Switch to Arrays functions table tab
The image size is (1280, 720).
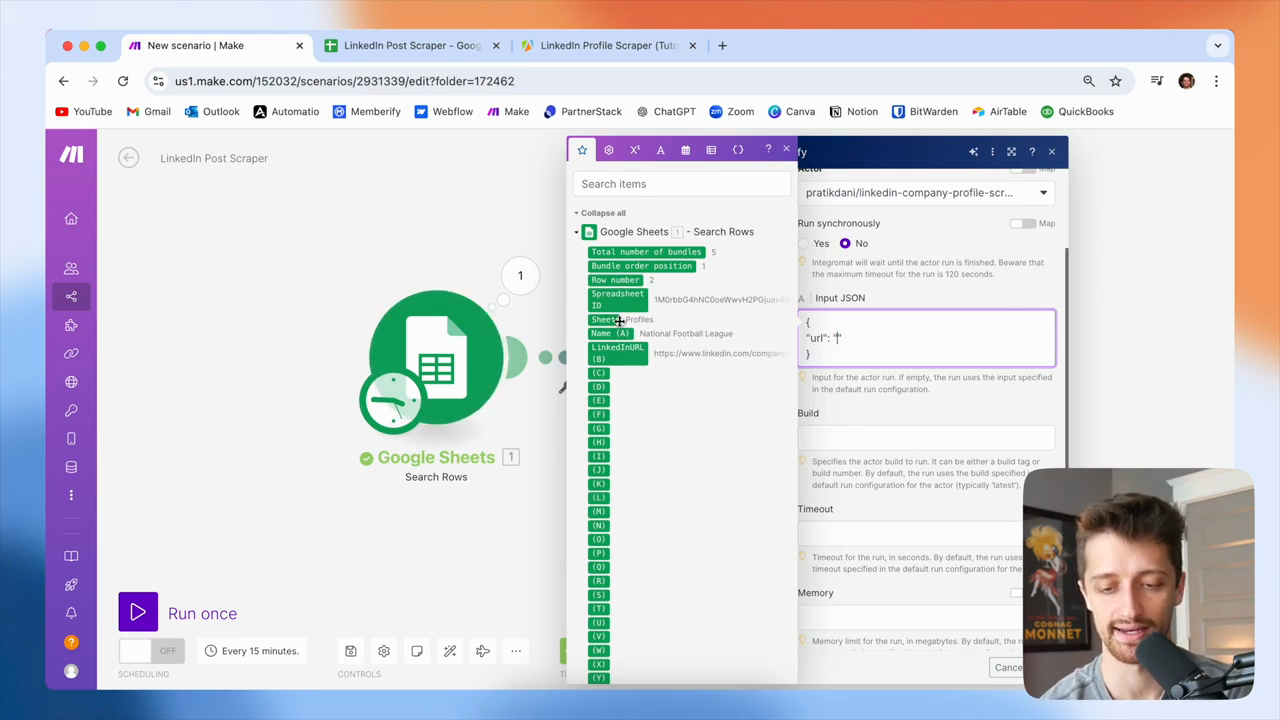711,150
